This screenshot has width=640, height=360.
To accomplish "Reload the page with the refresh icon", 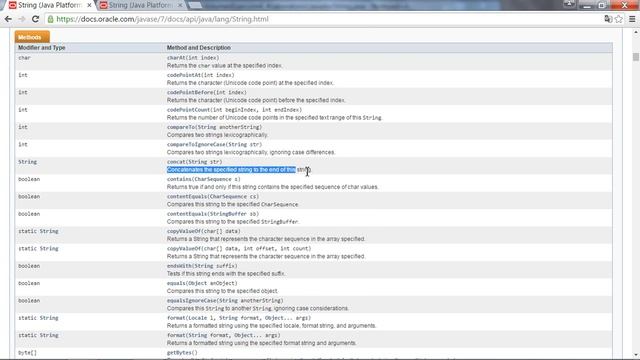I will click(36, 19).
